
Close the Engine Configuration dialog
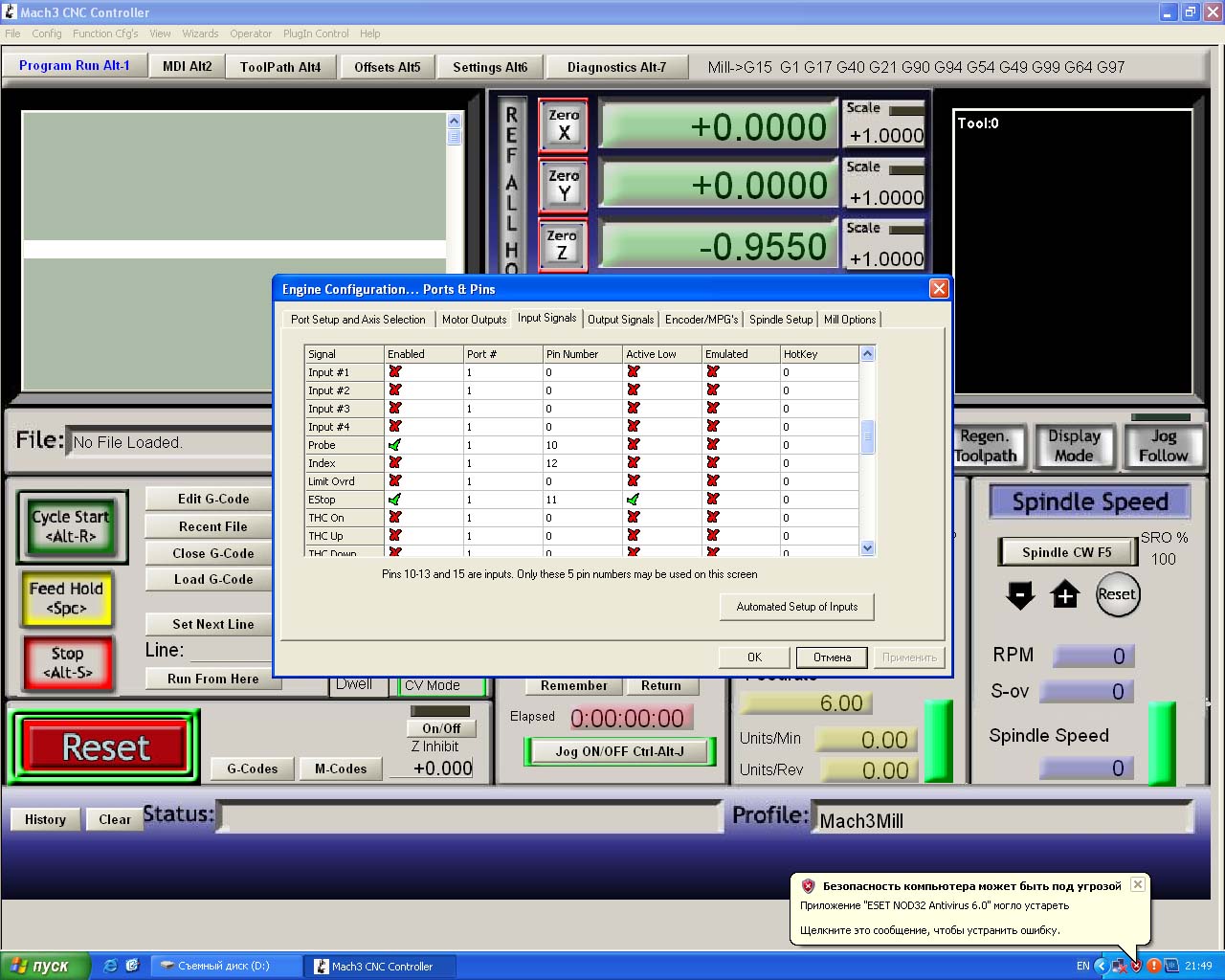point(939,289)
